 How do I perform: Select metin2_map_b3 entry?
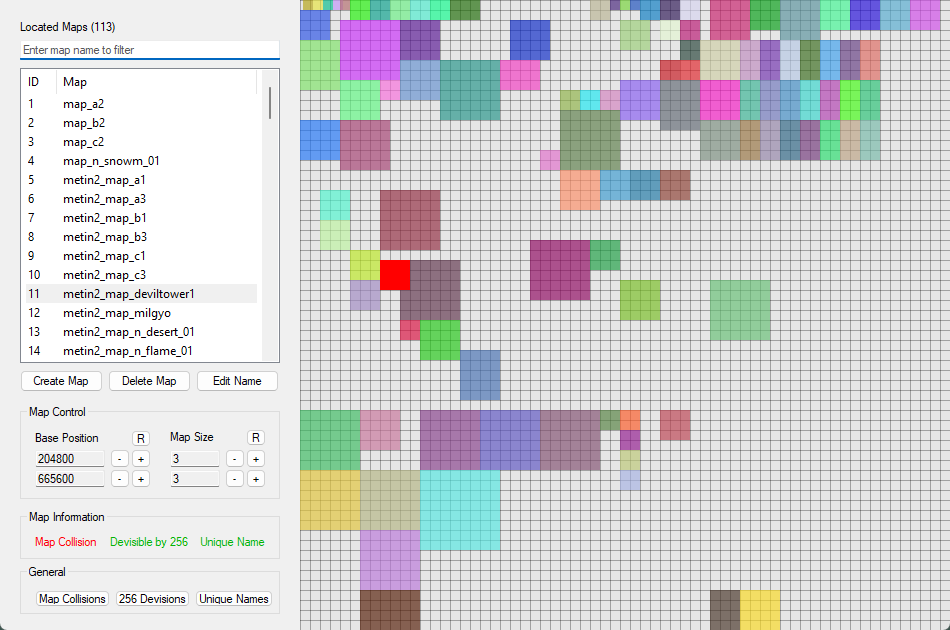[x=141, y=237]
